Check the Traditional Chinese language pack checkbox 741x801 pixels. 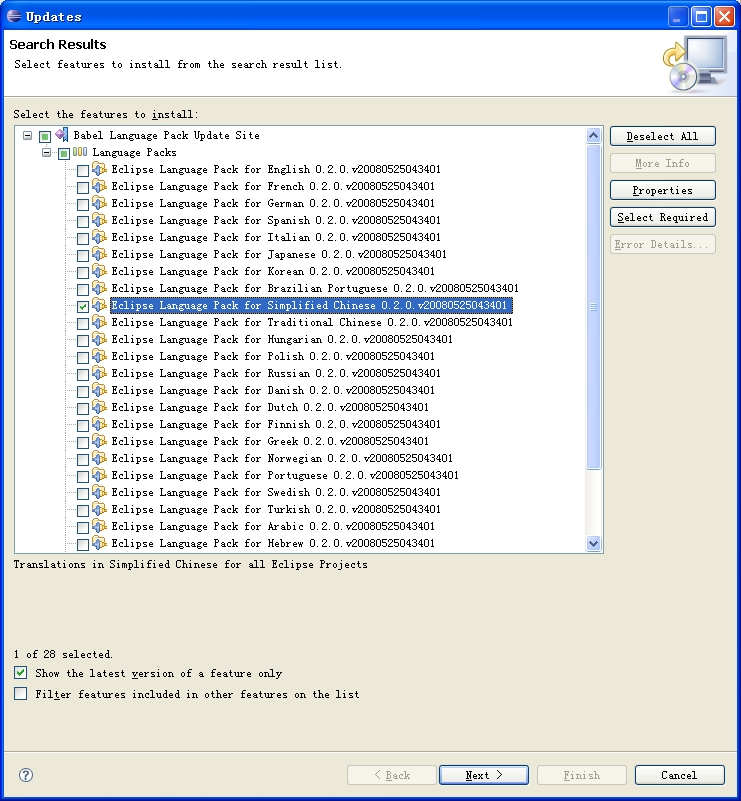pos(83,324)
